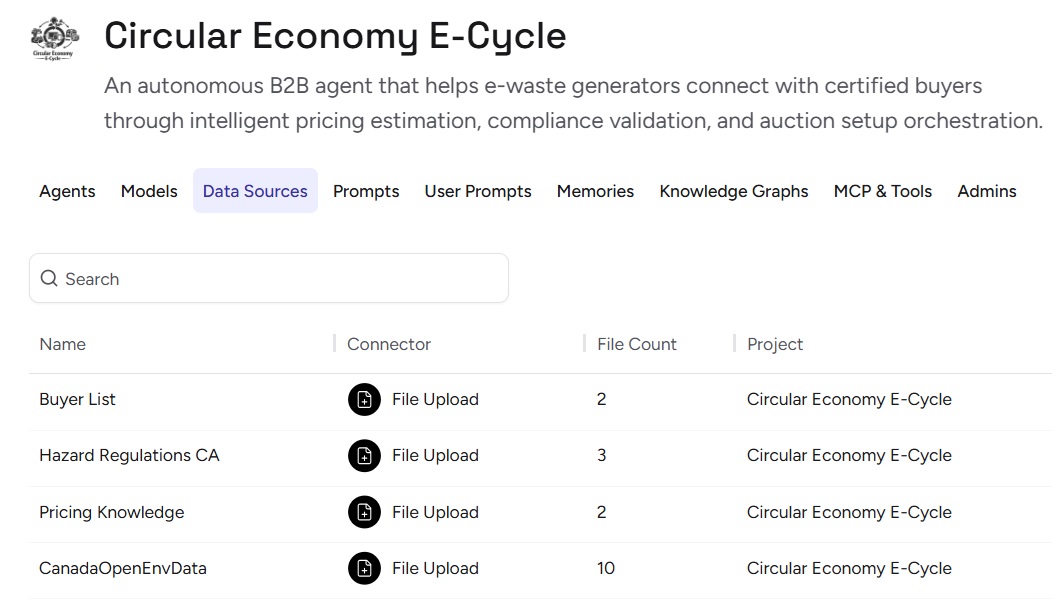
Task: Select the Data Sources tab
Action: click(x=255, y=191)
